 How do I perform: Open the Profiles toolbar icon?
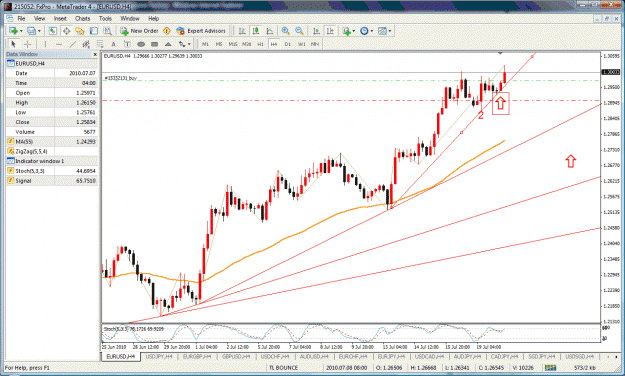31,31
